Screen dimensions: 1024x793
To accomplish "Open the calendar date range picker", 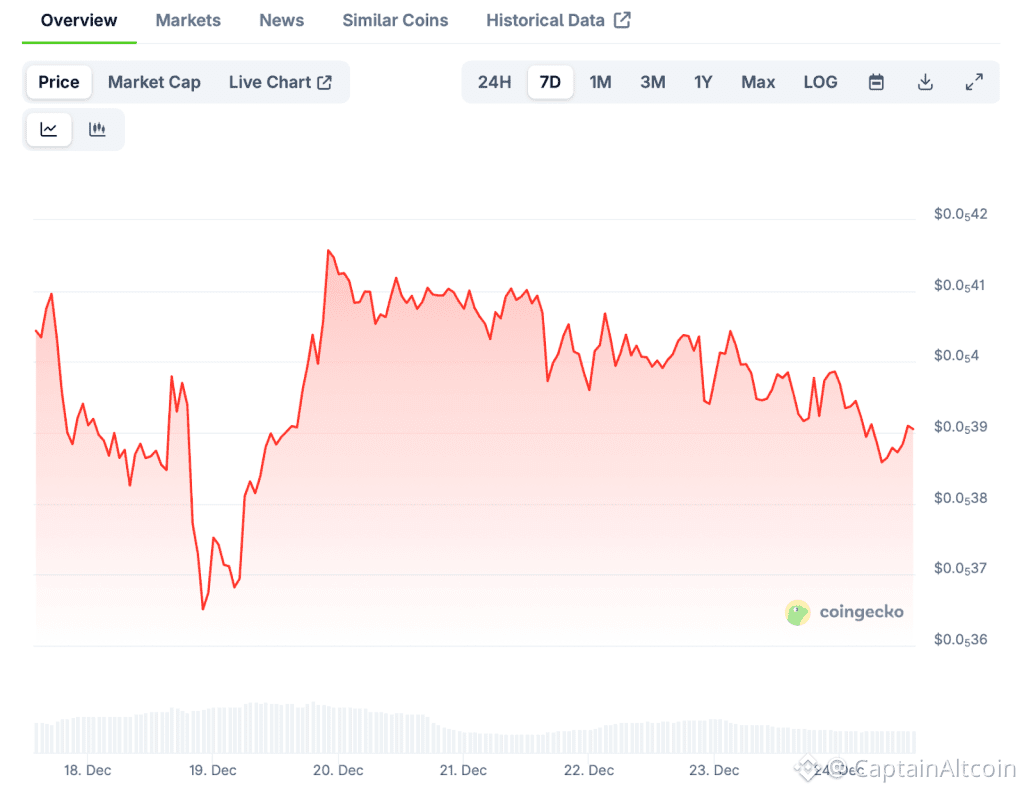I will coord(876,82).
